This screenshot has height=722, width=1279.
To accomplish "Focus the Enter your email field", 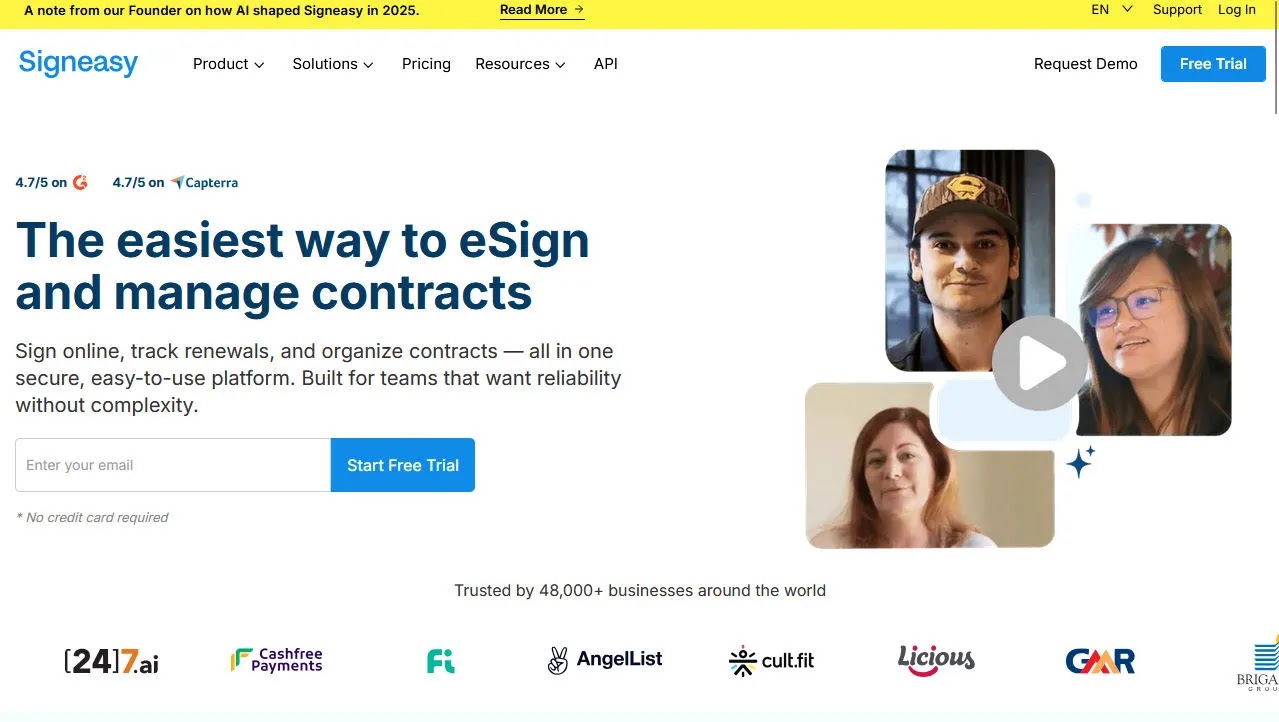I will click(173, 465).
